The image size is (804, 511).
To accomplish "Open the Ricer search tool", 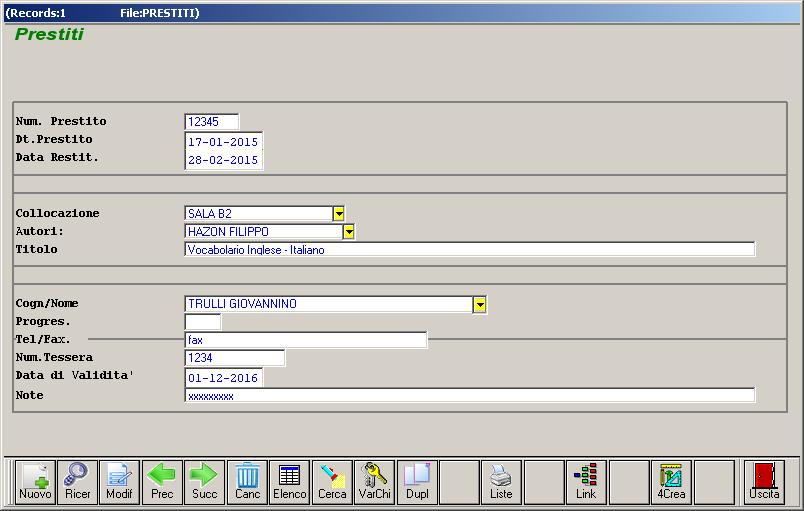I will 77,482.
